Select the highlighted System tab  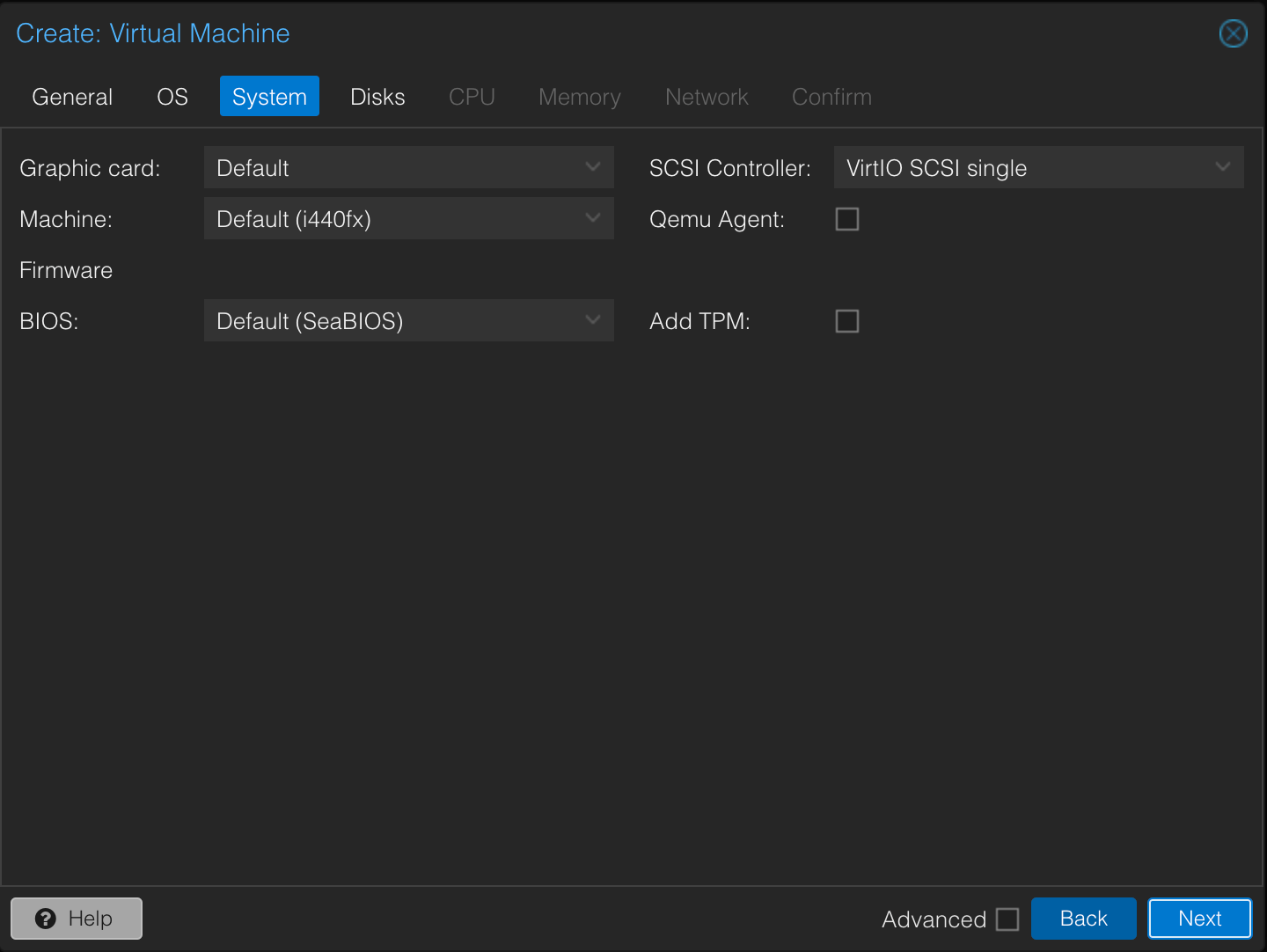(x=269, y=97)
